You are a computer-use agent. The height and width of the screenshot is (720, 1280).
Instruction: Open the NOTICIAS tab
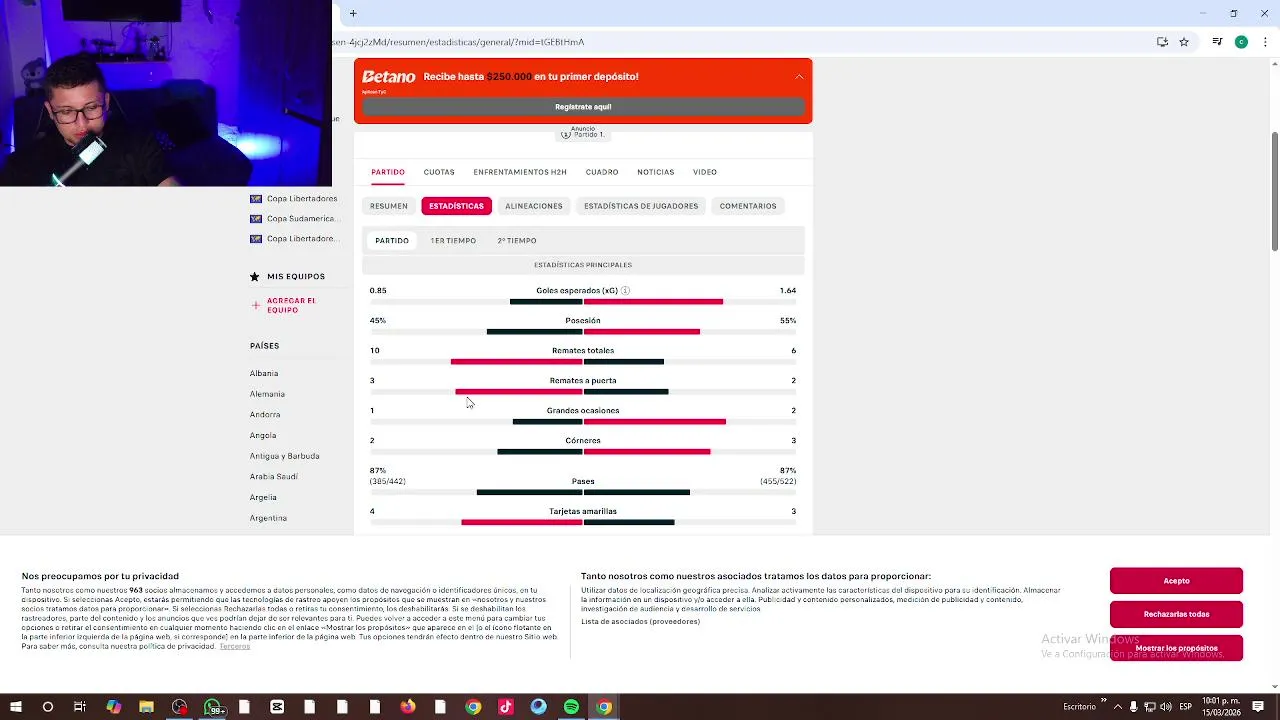[656, 172]
